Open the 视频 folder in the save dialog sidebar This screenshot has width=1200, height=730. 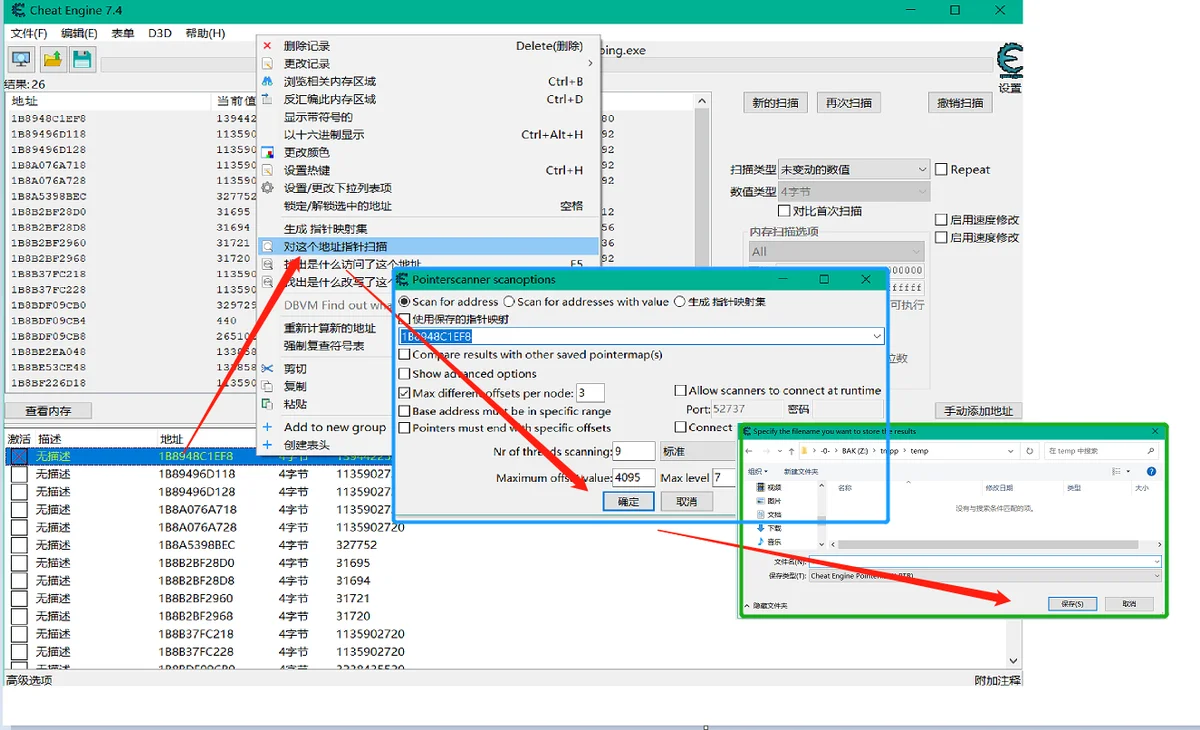(x=768, y=488)
